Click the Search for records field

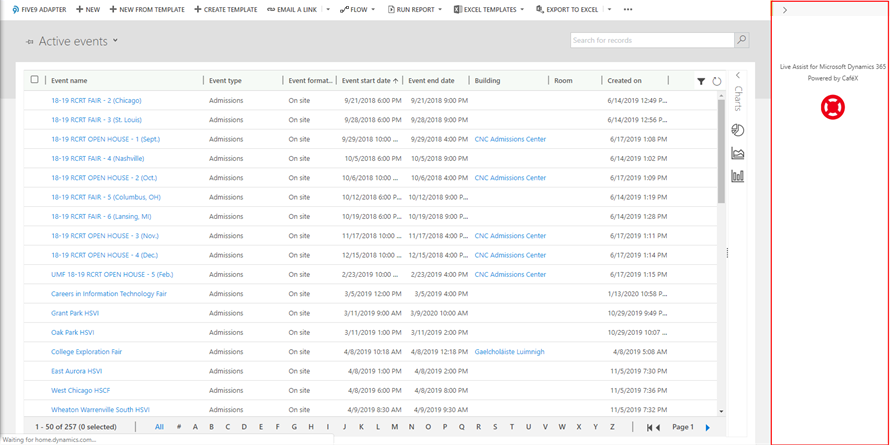click(651, 40)
